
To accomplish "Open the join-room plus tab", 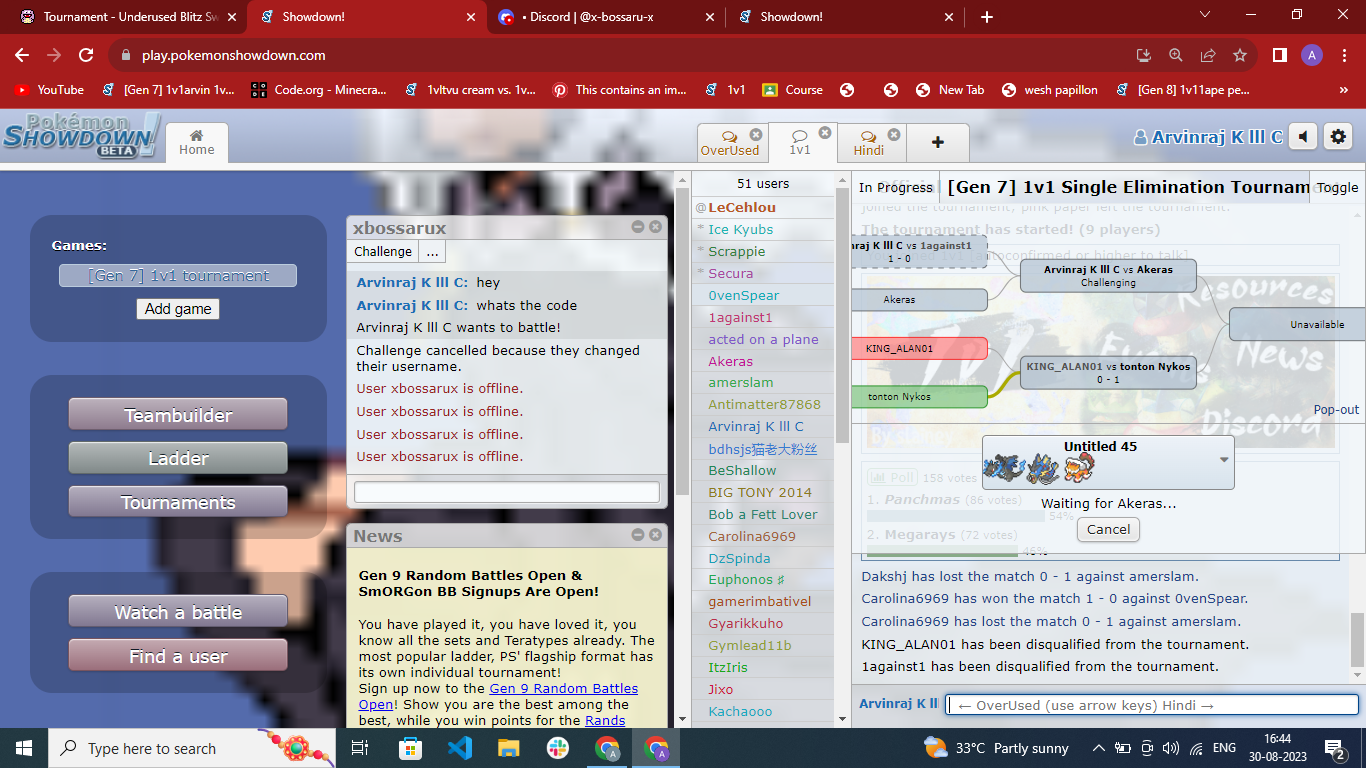I will 937,143.
